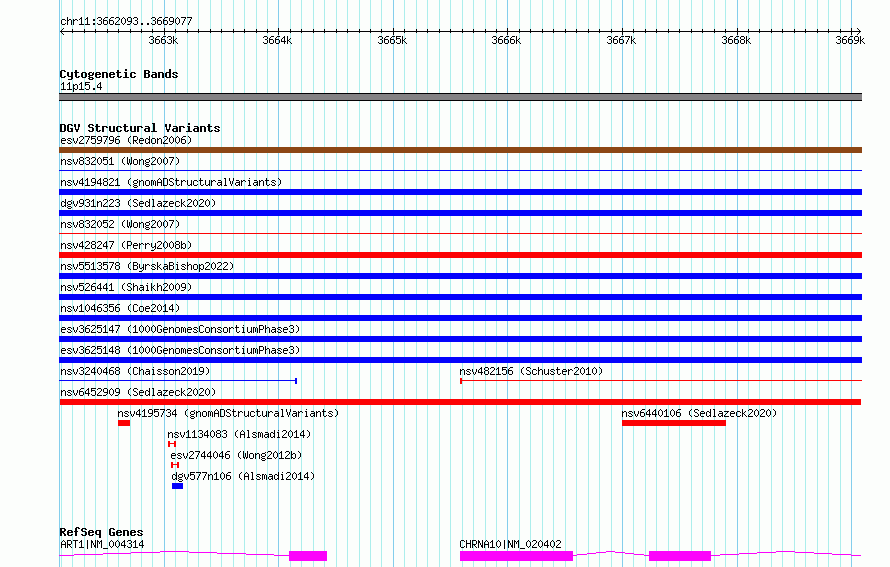The image size is (890, 567).
Task: Click the red nsv1134083 variant glyph
Action: pyautogui.click(x=172, y=444)
